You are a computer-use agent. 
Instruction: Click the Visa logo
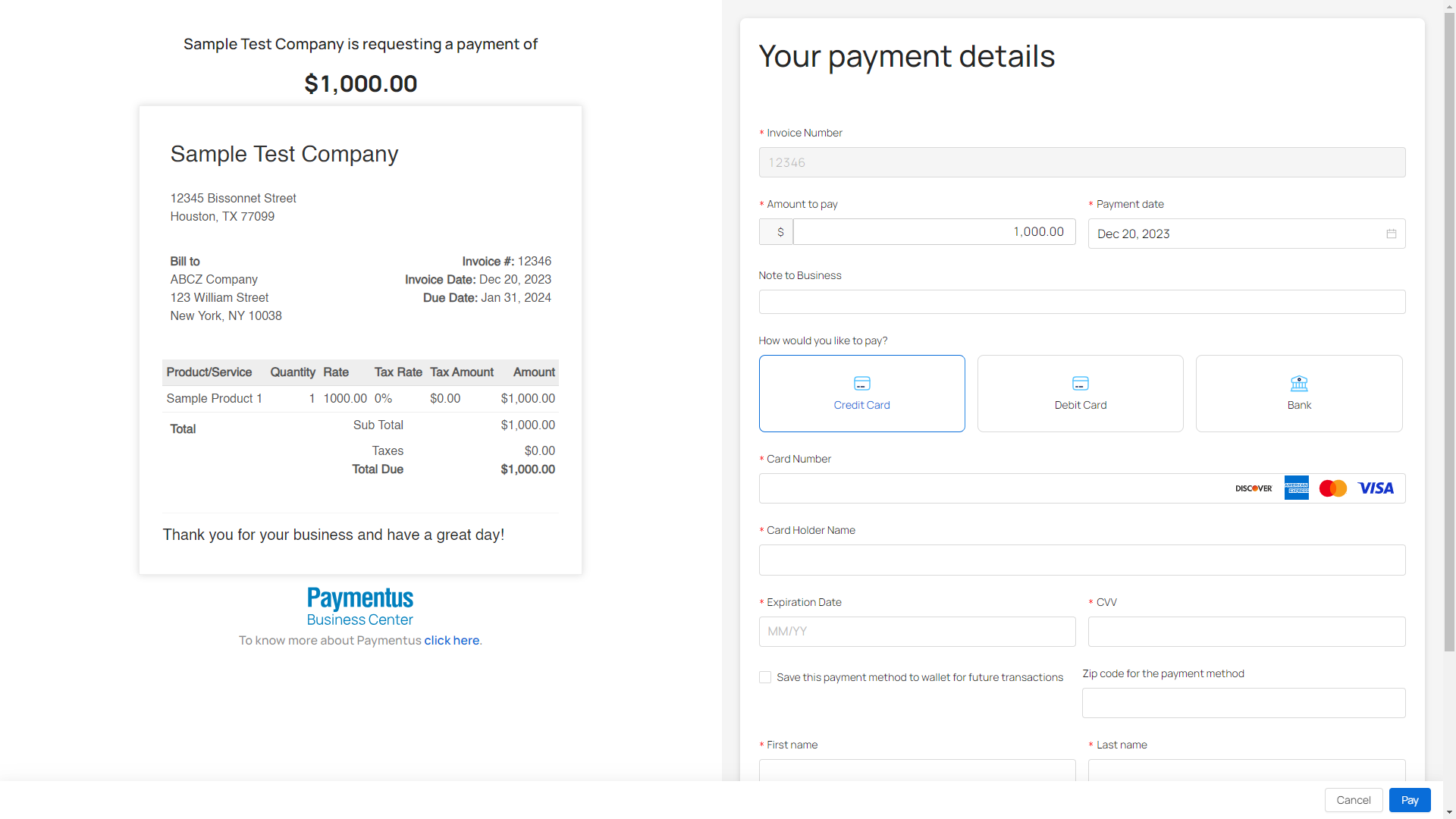(x=1376, y=488)
